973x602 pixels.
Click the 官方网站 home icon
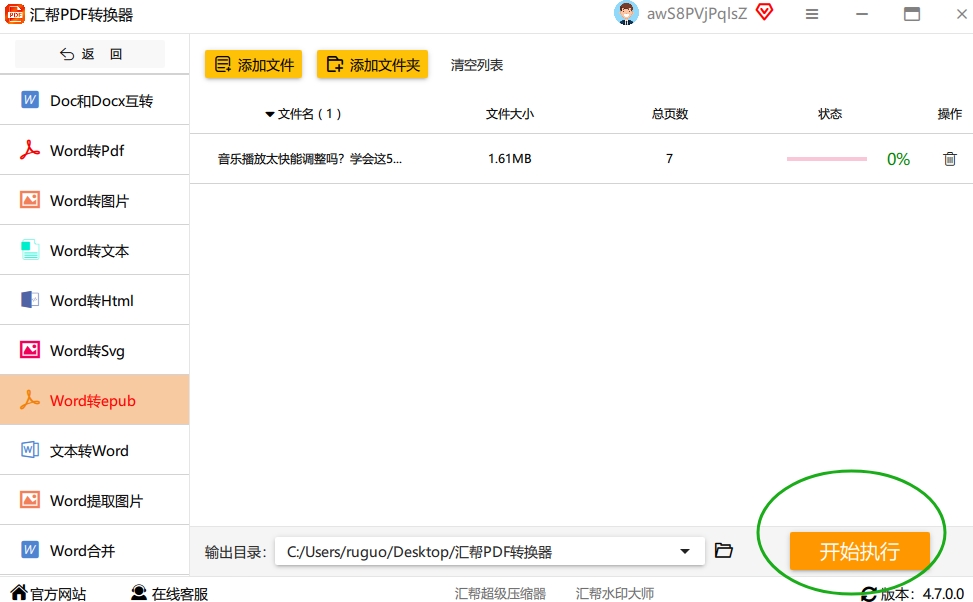click(19, 593)
